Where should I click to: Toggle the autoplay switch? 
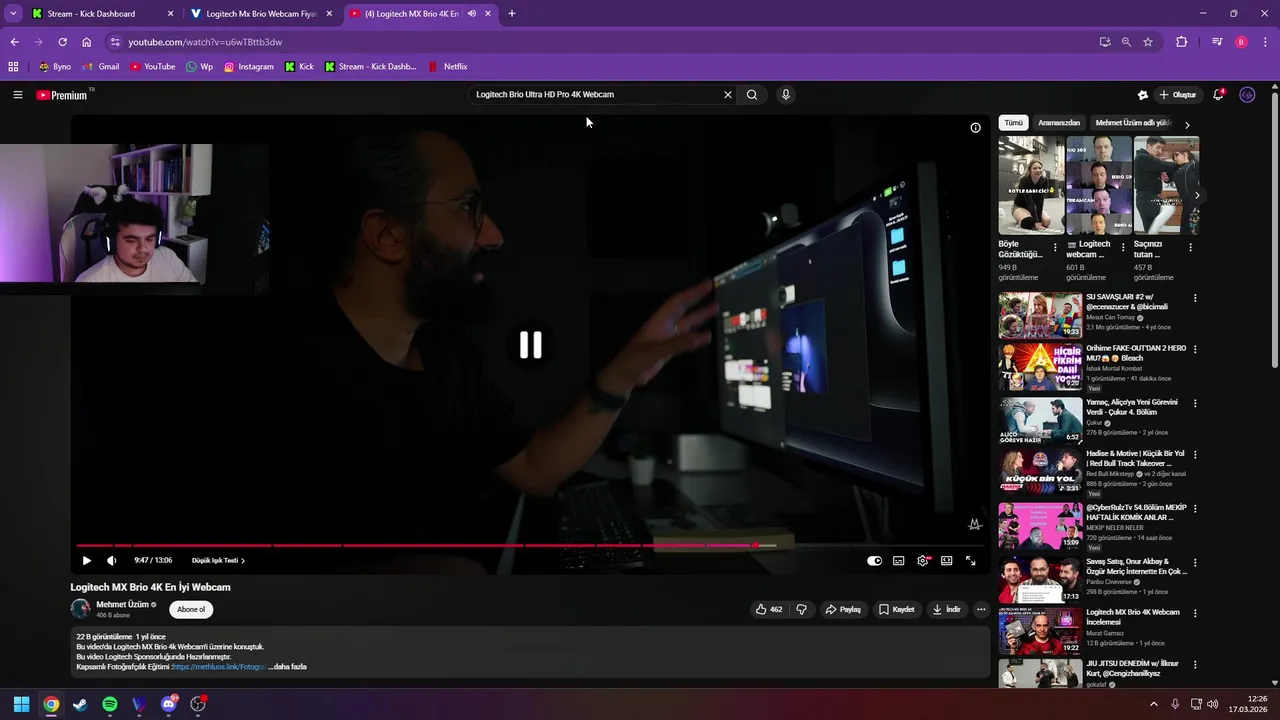[x=875, y=561]
